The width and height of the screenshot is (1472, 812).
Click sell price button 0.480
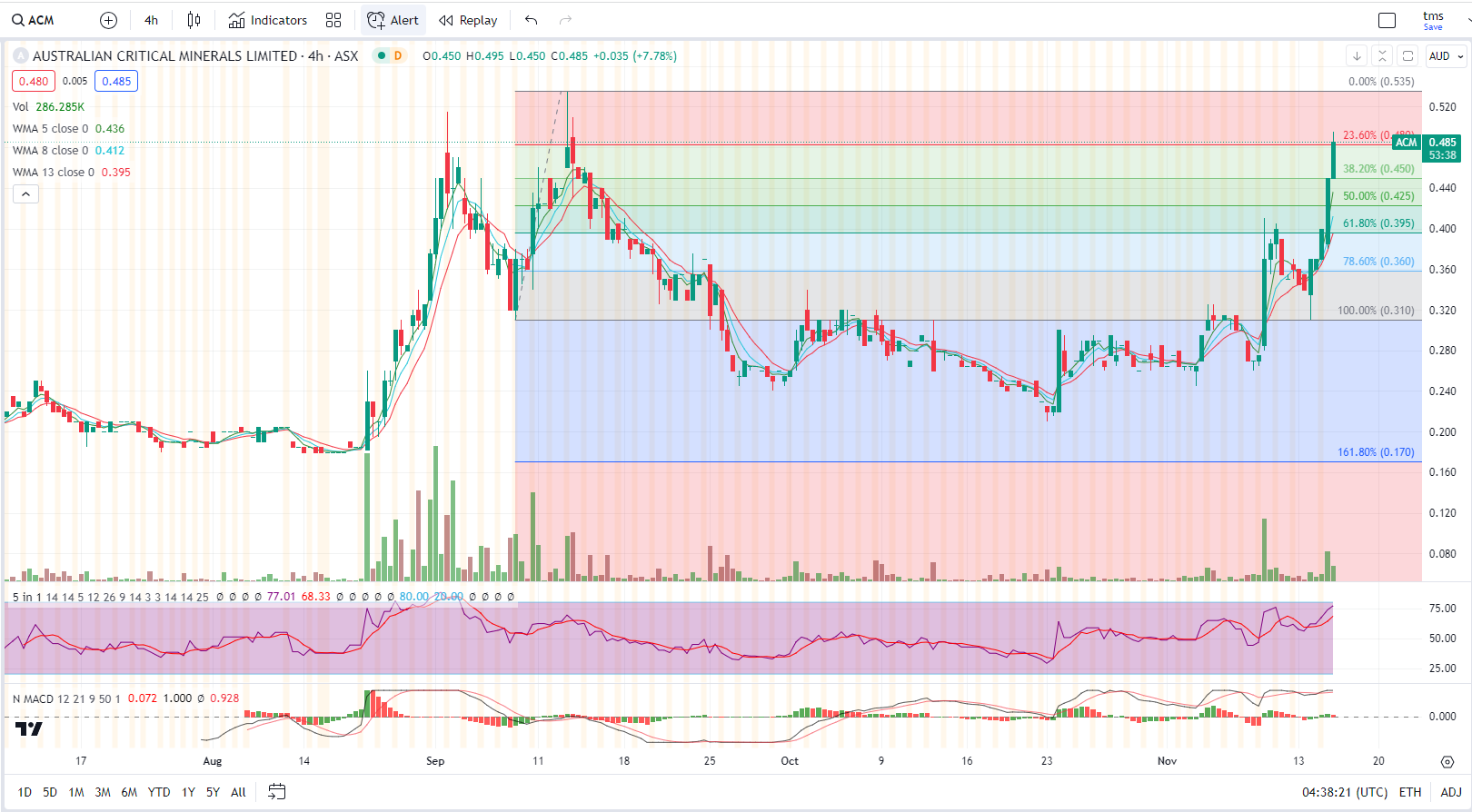pos(34,81)
